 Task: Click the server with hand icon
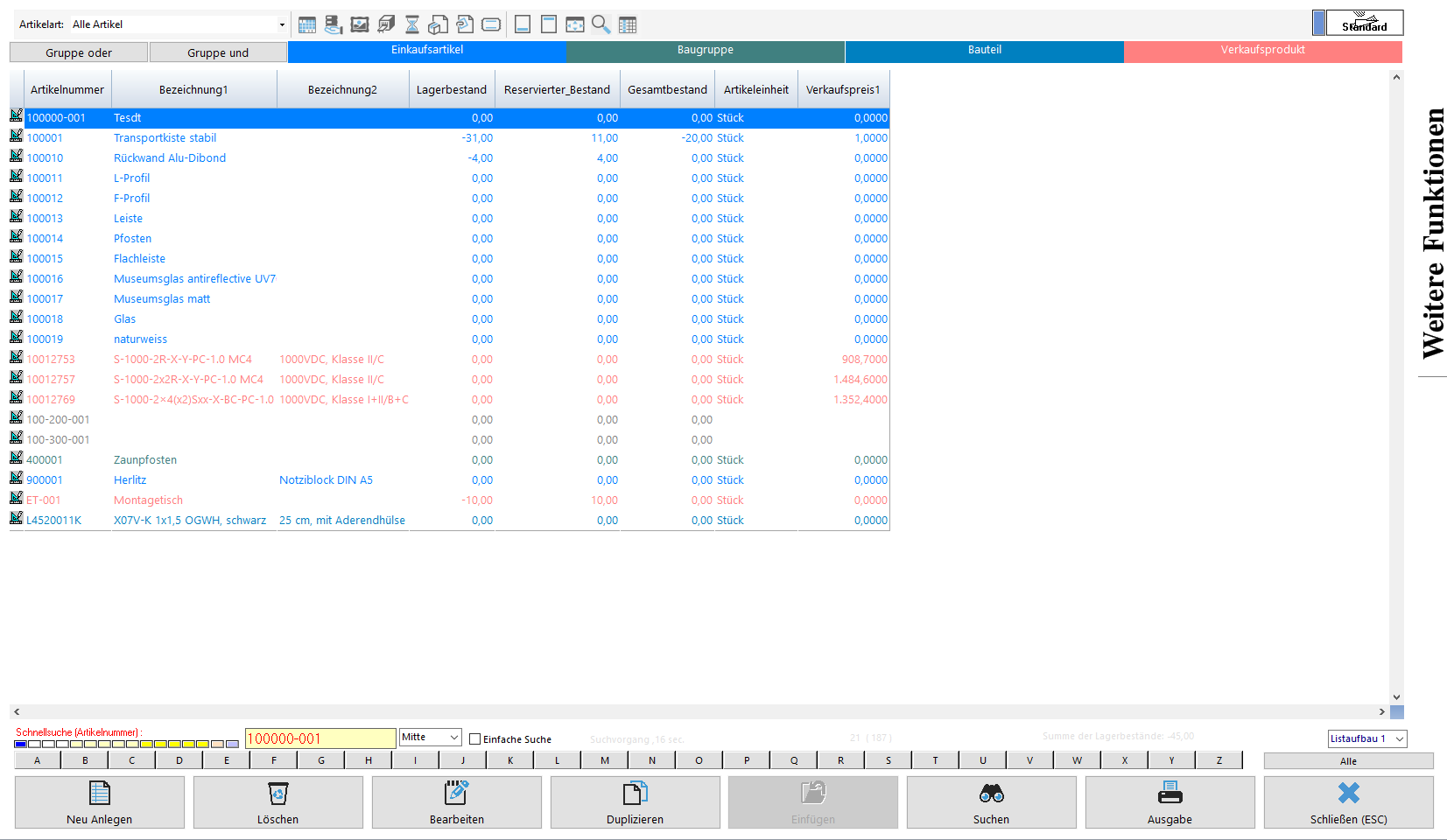click(334, 24)
